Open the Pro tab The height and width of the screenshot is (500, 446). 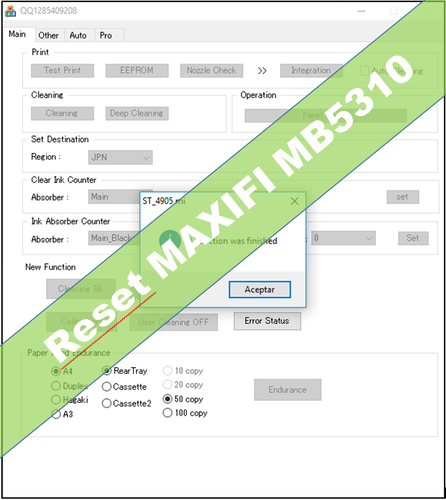(106, 35)
